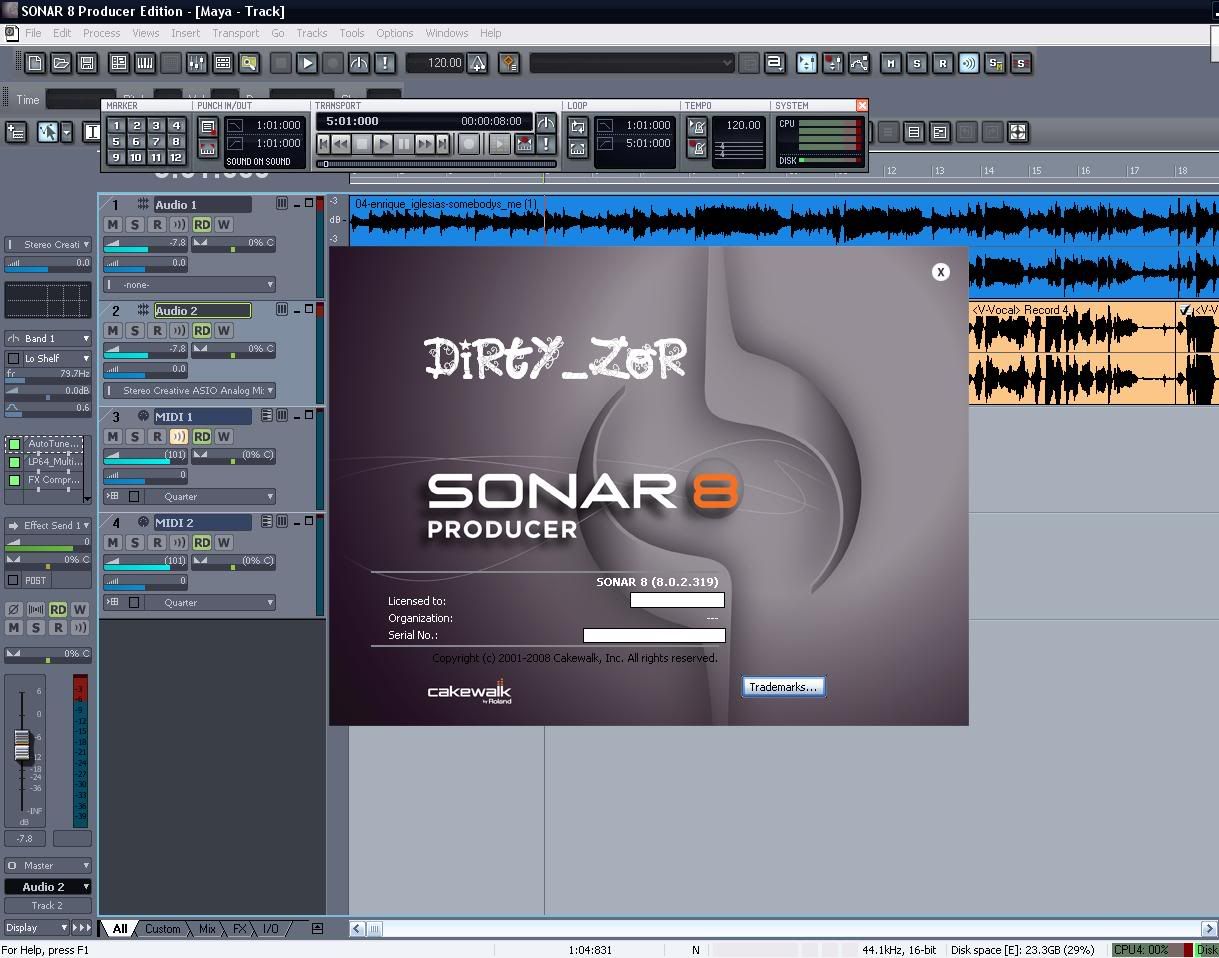Close the SONAR 8 about splash
The width and height of the screenshot is (1219, 958).
coord(940,272)
